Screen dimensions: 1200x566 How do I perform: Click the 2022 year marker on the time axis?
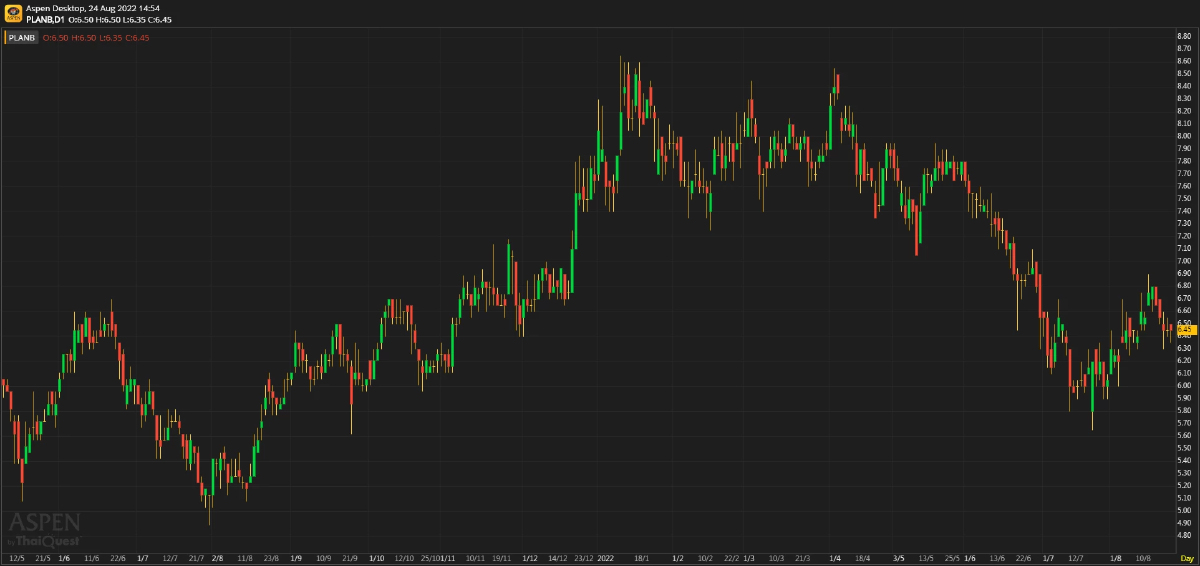point(605,558)
